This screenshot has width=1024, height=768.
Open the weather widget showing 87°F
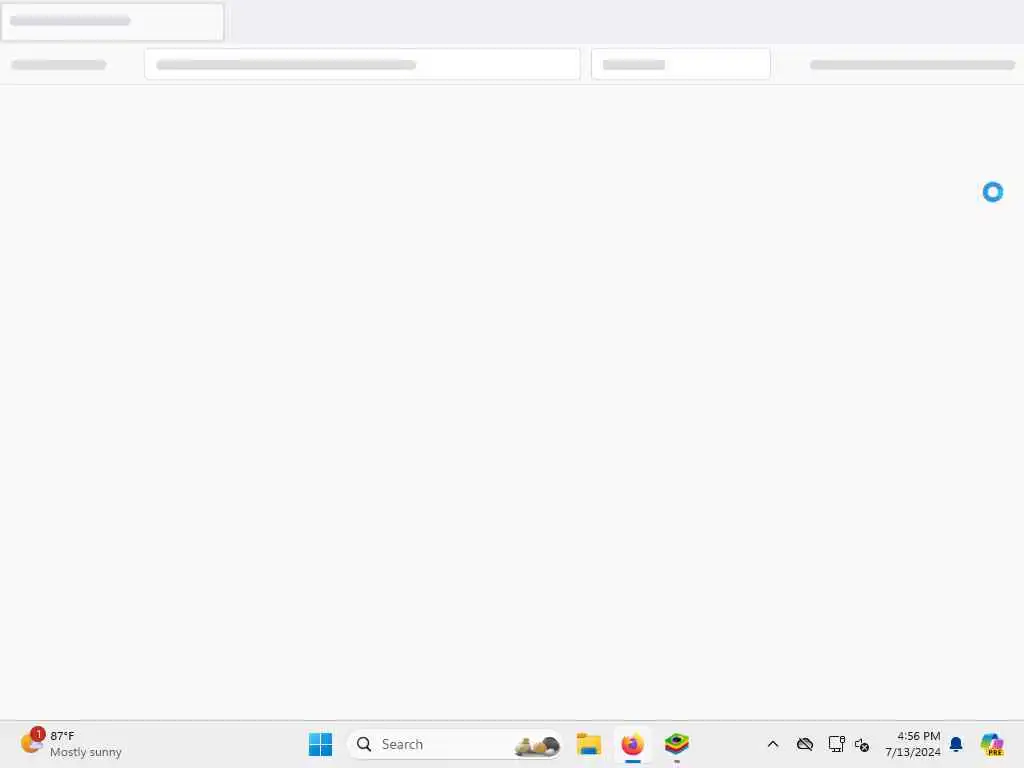71,744
